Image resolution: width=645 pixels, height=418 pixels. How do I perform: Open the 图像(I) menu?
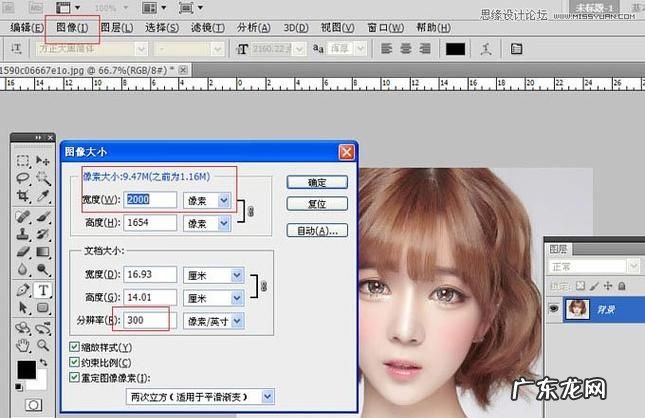tap(72, 28)
